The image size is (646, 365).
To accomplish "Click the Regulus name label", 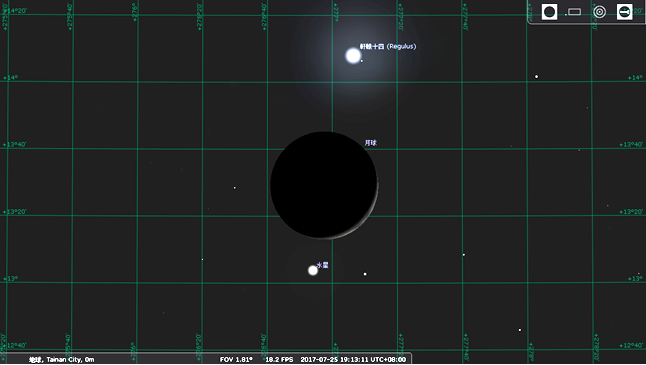I will [388, 47].
